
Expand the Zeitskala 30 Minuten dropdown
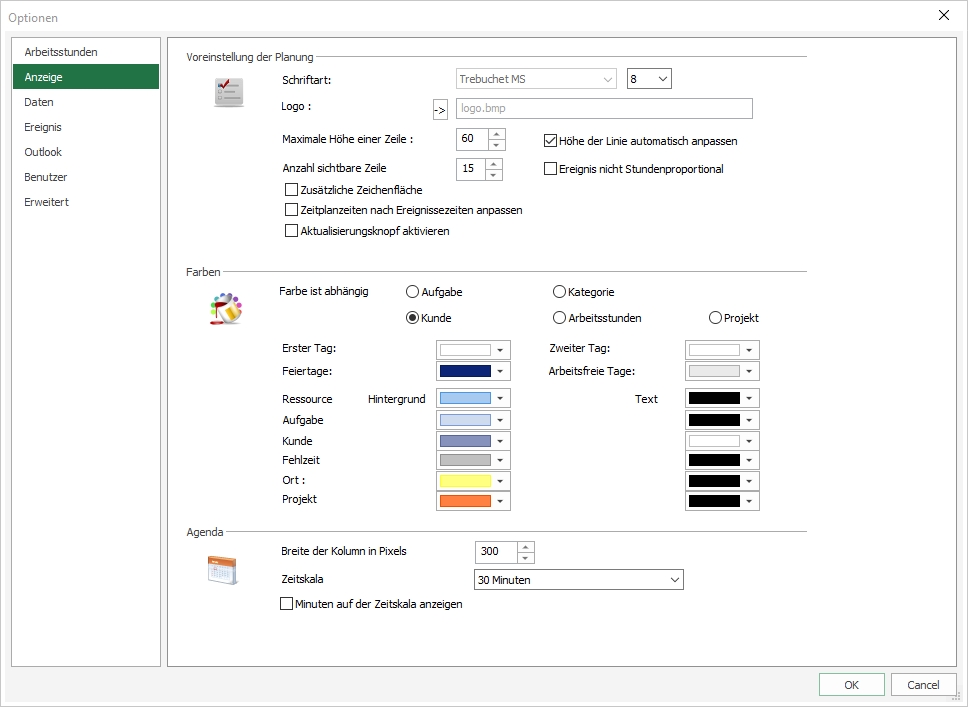tap(673, 580)
